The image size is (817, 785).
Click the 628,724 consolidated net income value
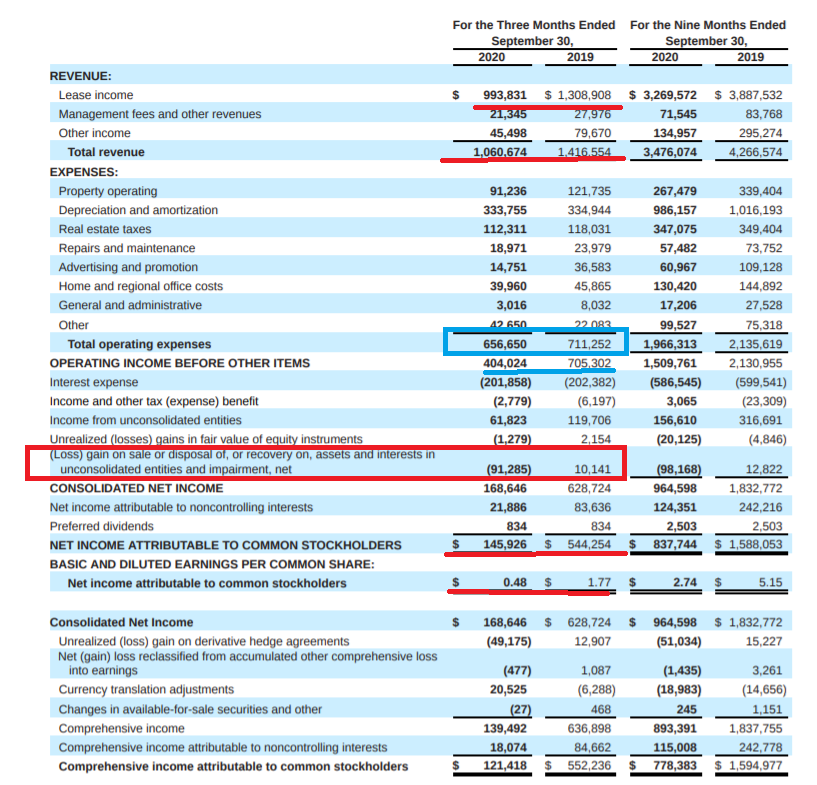click(x=589, y=488)
